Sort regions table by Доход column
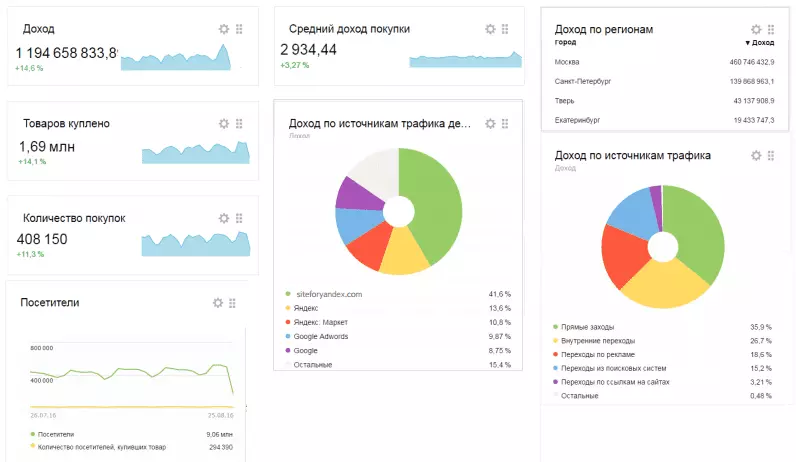 (x=760, y=43)
